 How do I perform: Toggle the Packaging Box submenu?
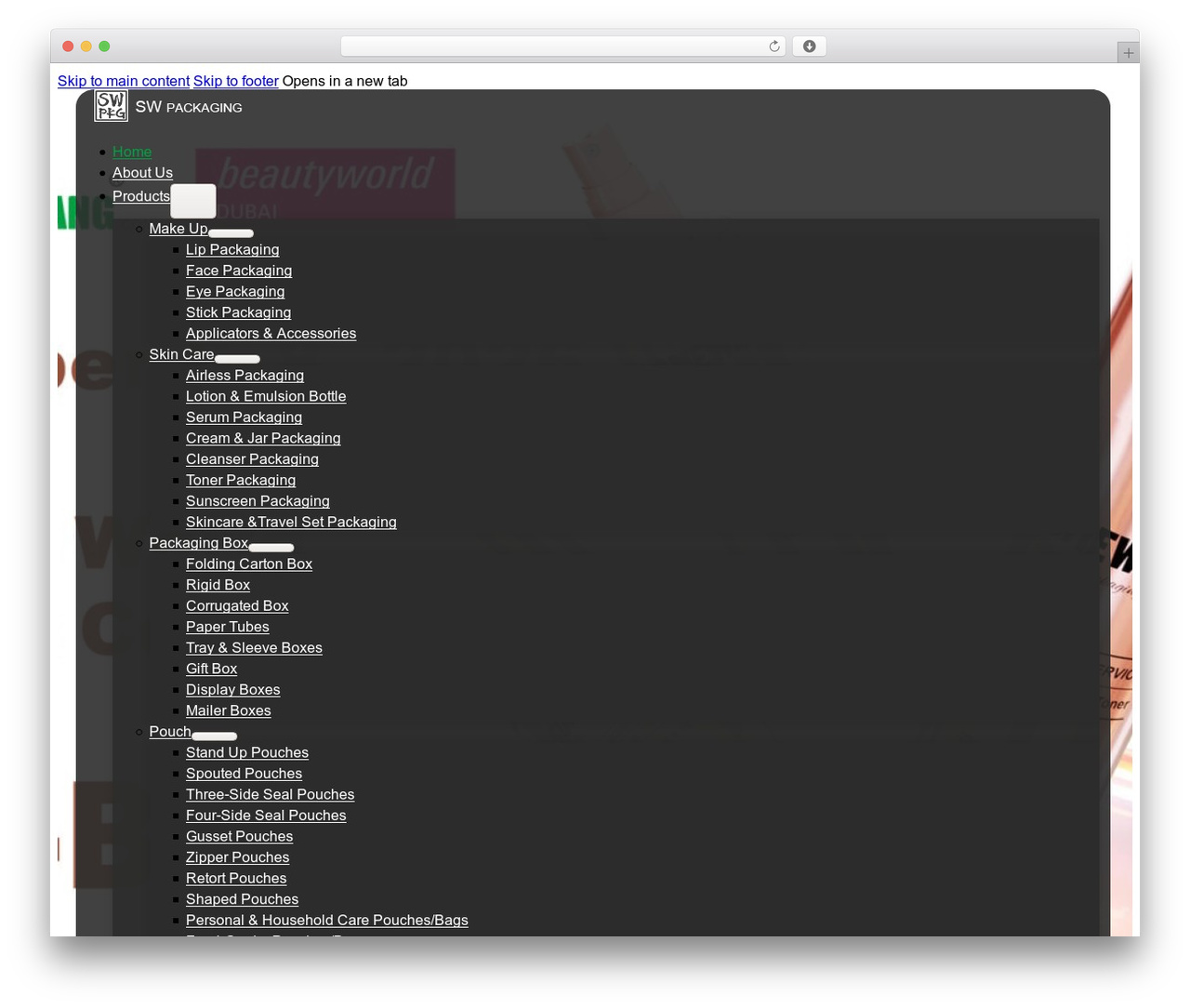271,548
